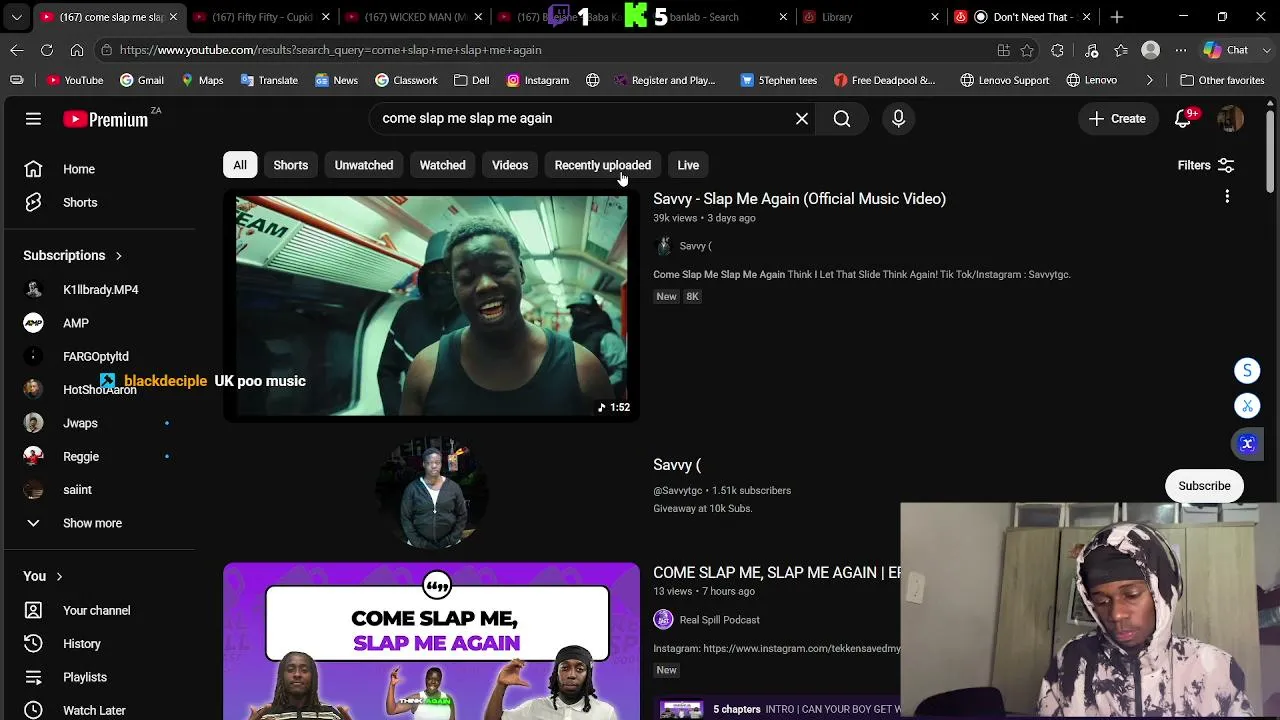Subscribe to the Savvy channel
The height and width of the screenshot is (720, 1280).
[1204, 486]
